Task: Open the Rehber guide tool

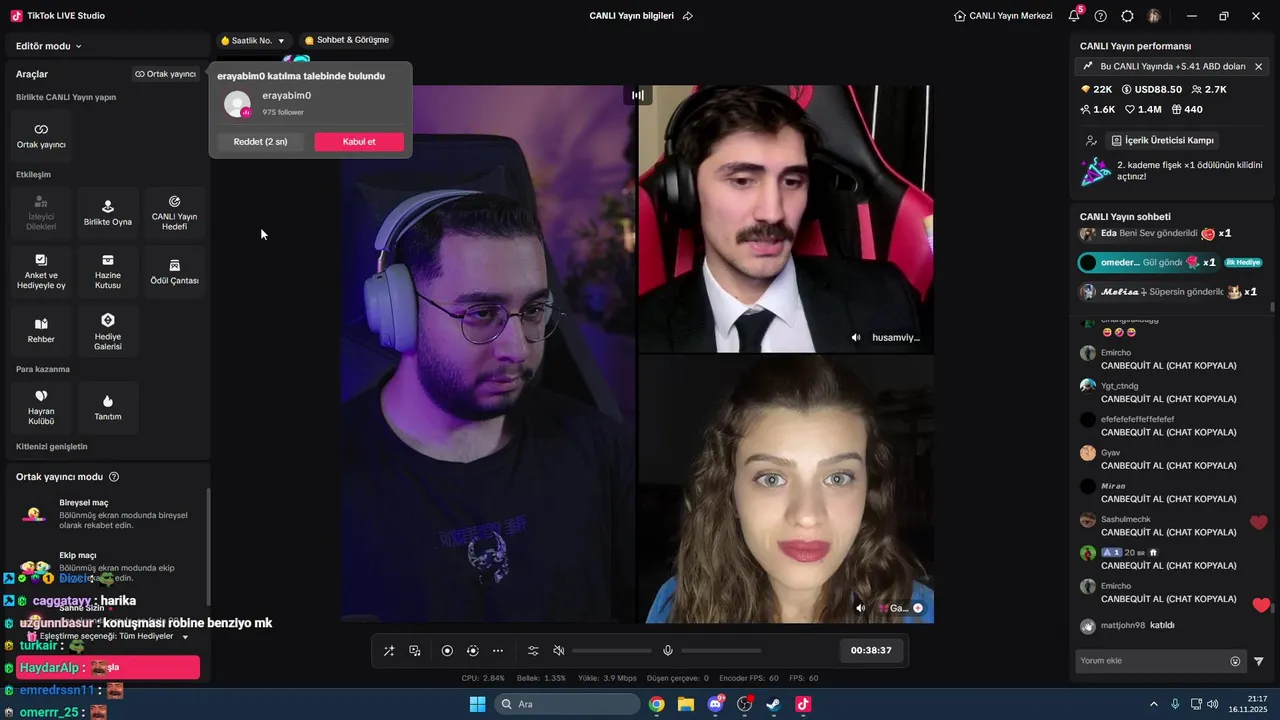Action: (x=41, y=330)
